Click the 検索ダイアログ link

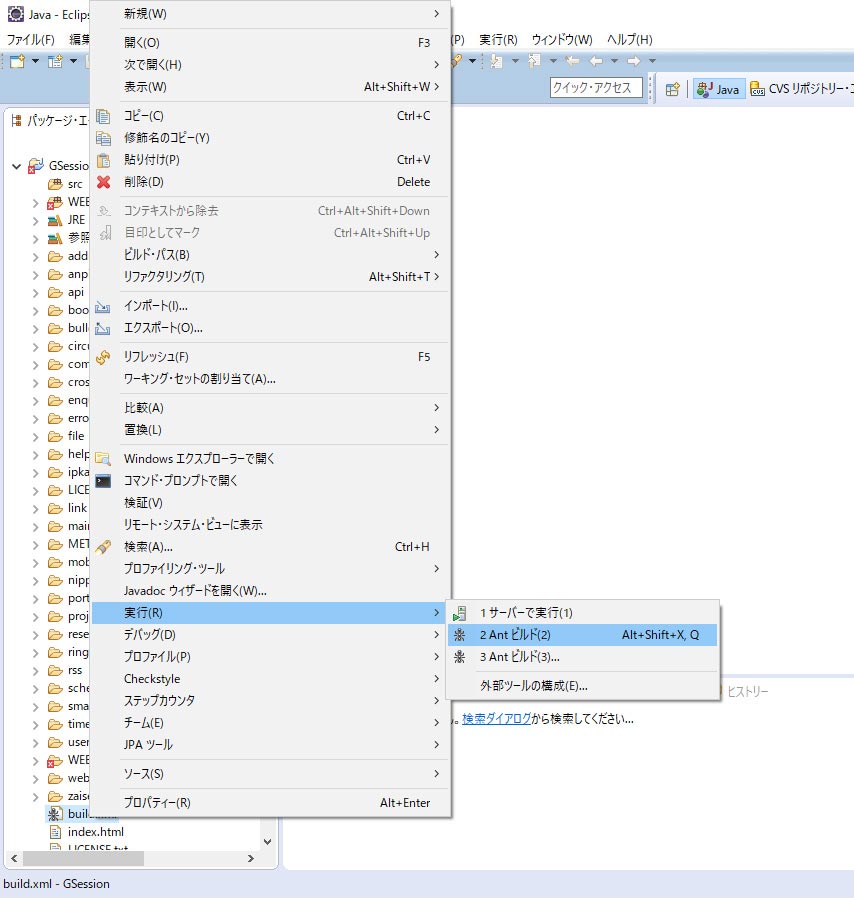[x=496, y=719]
